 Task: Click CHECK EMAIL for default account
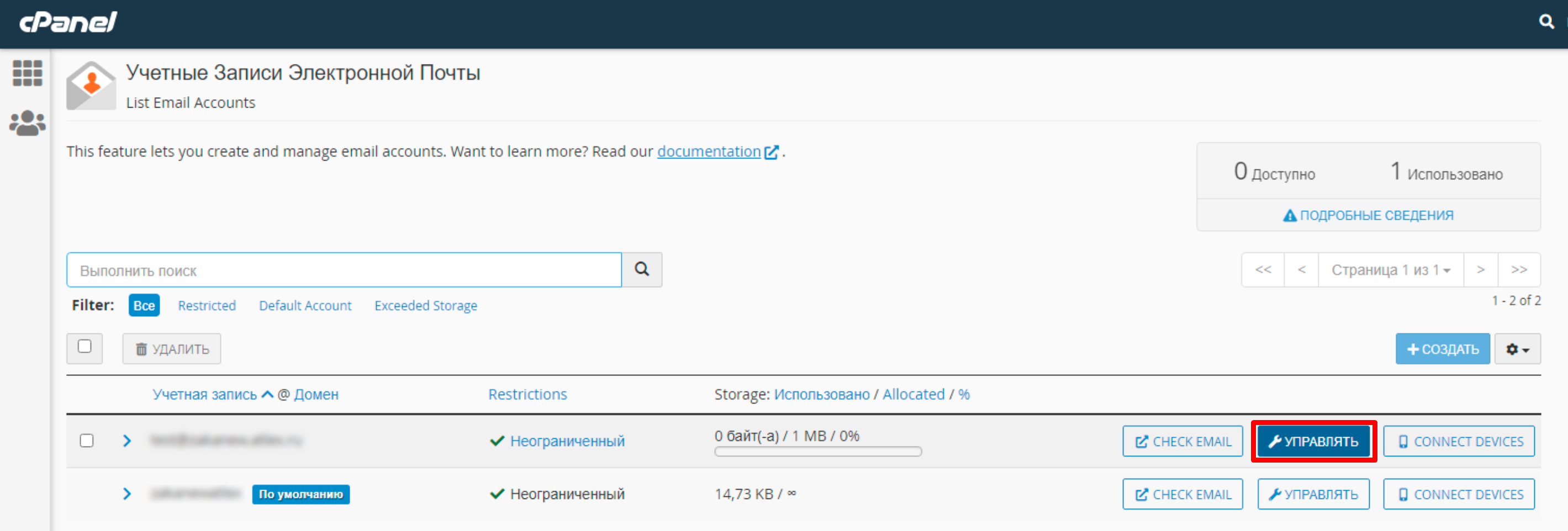[1182, 494]
